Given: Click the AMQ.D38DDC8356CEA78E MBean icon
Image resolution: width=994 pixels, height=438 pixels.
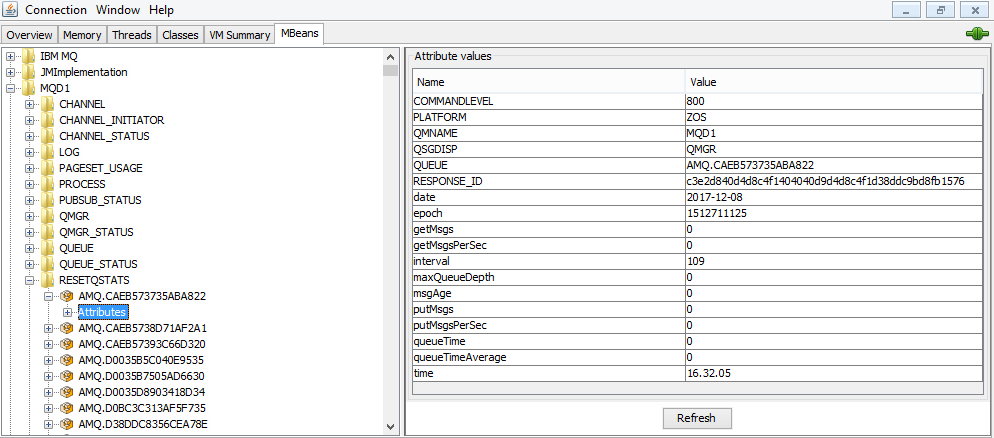Looking at the screenshot, I should coord(67,424).
